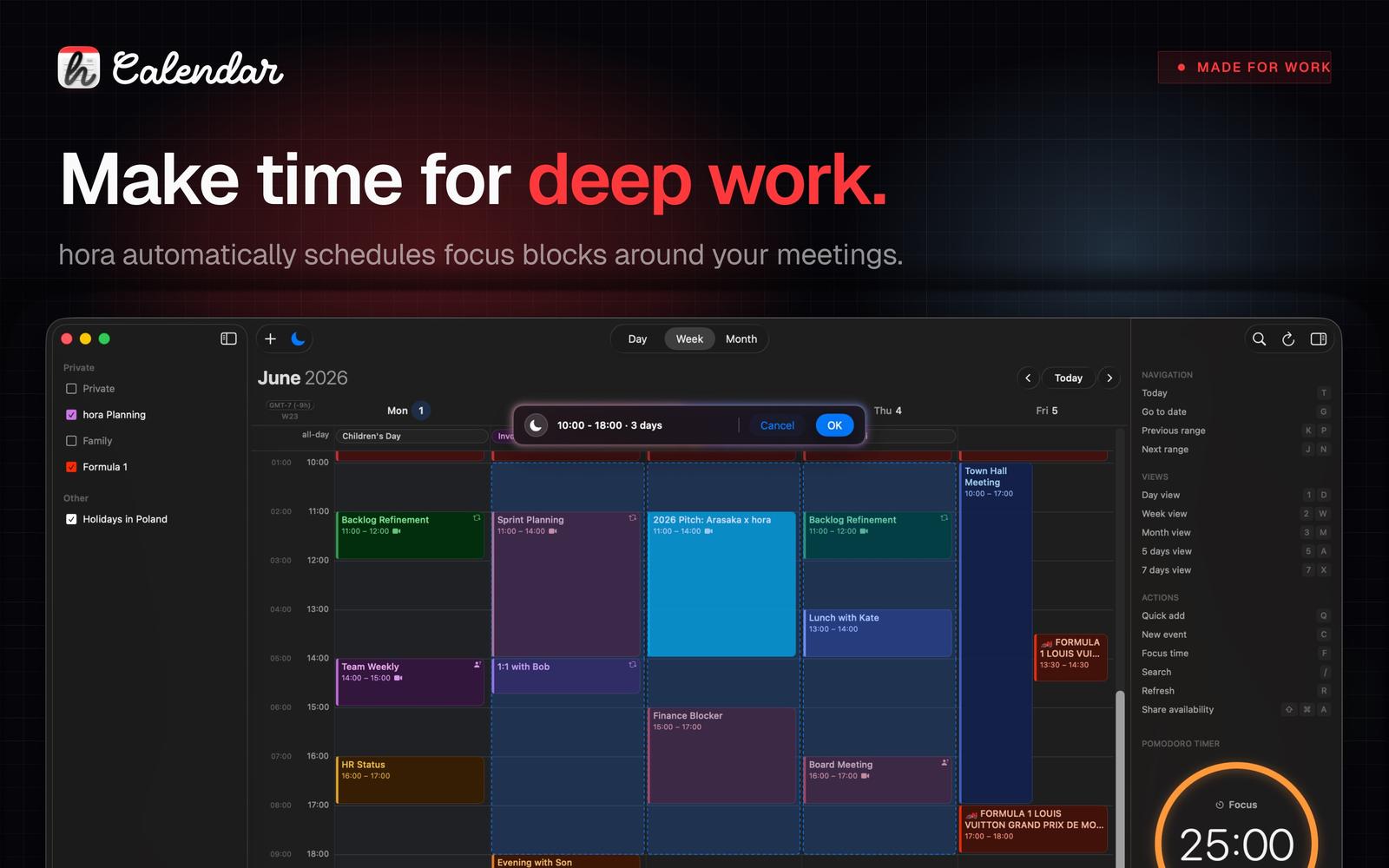This screenshot has height=868, width=1389.
Task: Select Today in the Navigation list
Action: click(1235, 393)
